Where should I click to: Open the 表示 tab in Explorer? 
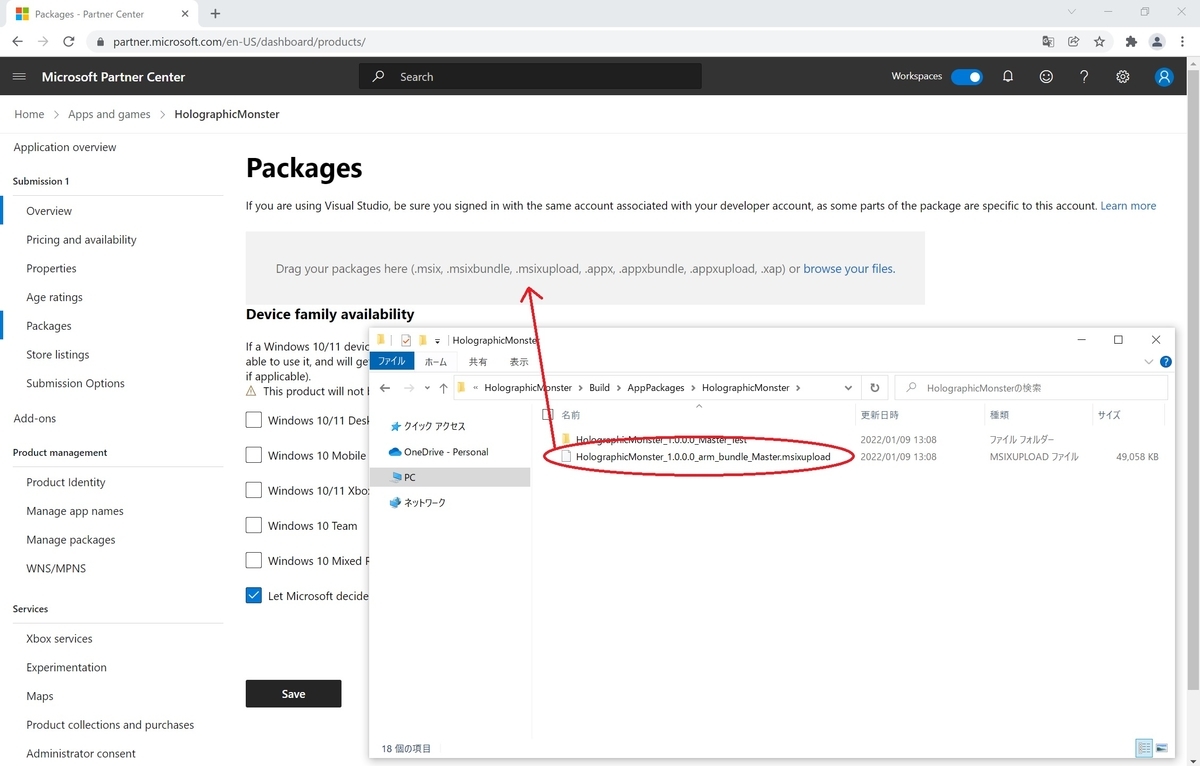click(x=519, y=362)
